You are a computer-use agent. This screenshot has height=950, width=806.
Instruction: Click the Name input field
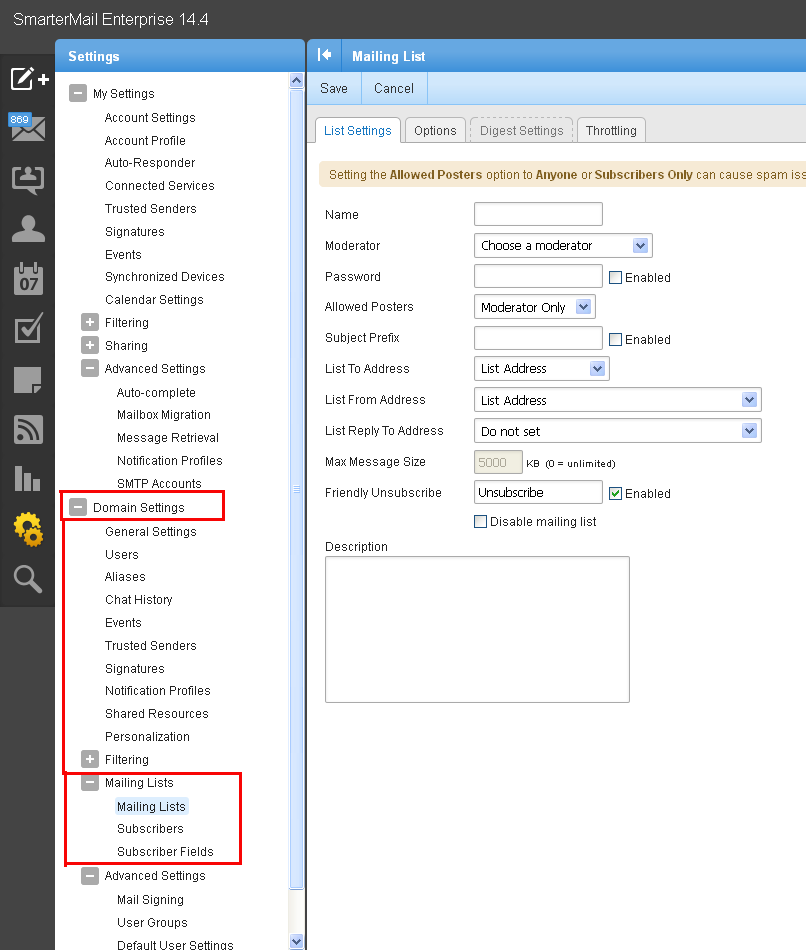coord(538,214)
